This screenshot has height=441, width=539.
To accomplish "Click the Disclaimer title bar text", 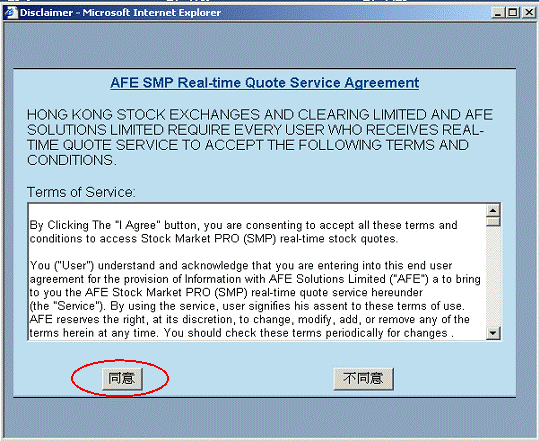I will [x=120, y=13].
